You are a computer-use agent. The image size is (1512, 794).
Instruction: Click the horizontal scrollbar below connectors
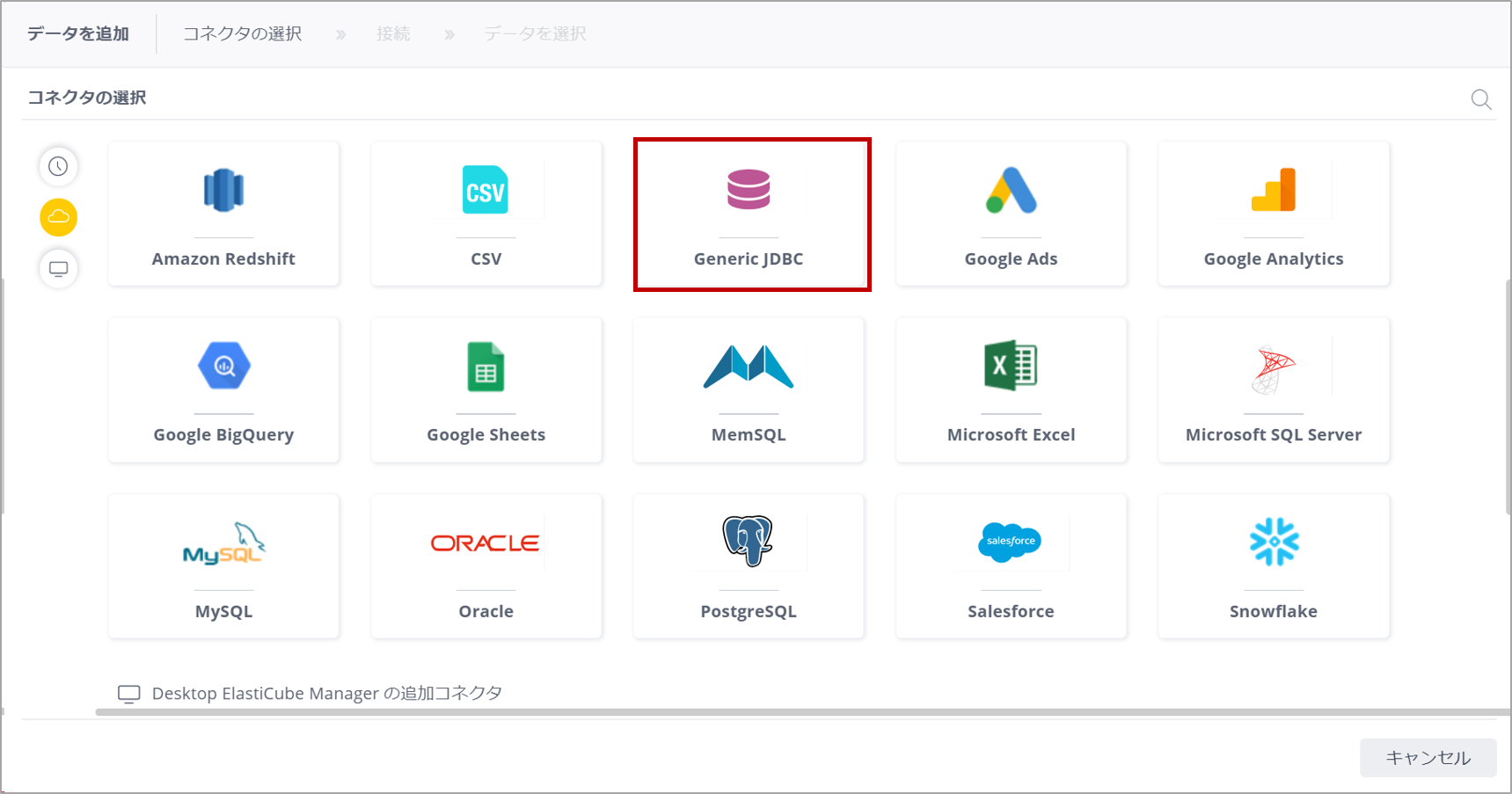pyautogui.click(x=803, y=712)
